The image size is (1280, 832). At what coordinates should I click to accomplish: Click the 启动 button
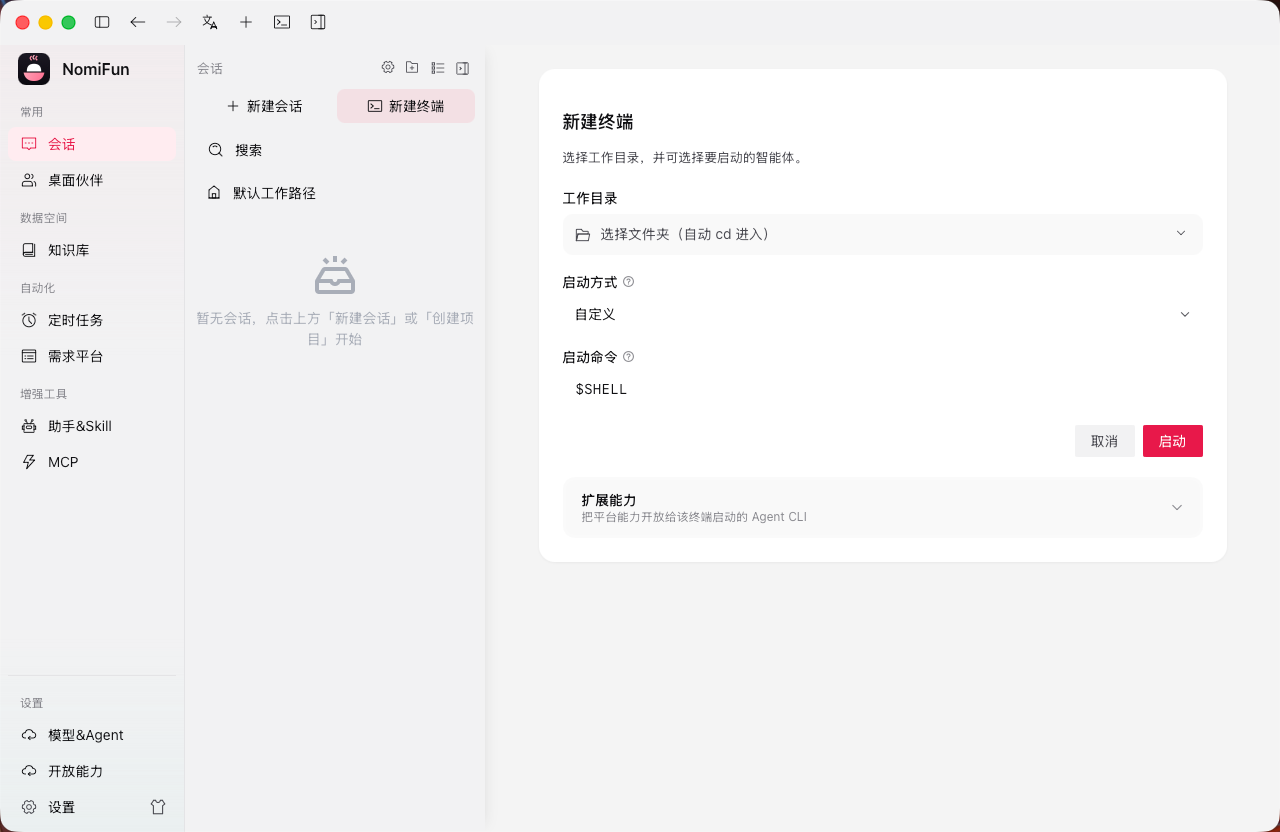(1173, 441)
